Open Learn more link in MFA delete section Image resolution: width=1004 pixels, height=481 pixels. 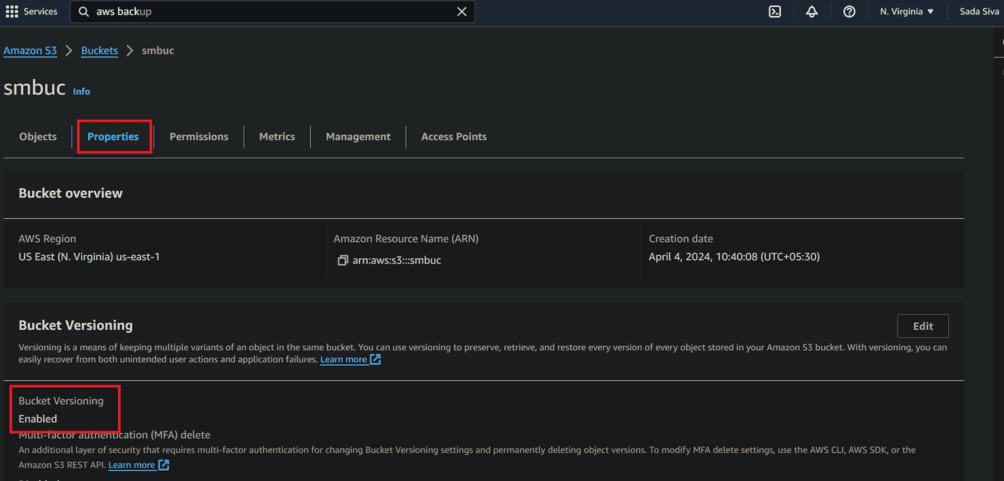(x=138, y=465)
